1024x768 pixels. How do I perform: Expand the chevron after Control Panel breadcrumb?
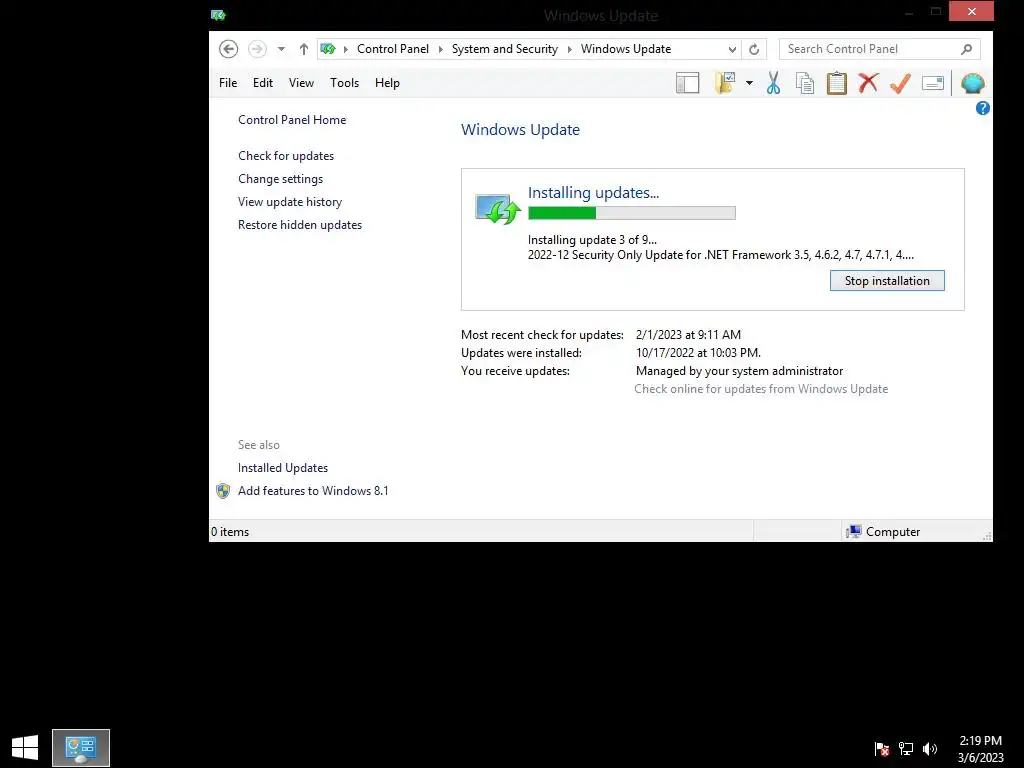tap(440, 49)
